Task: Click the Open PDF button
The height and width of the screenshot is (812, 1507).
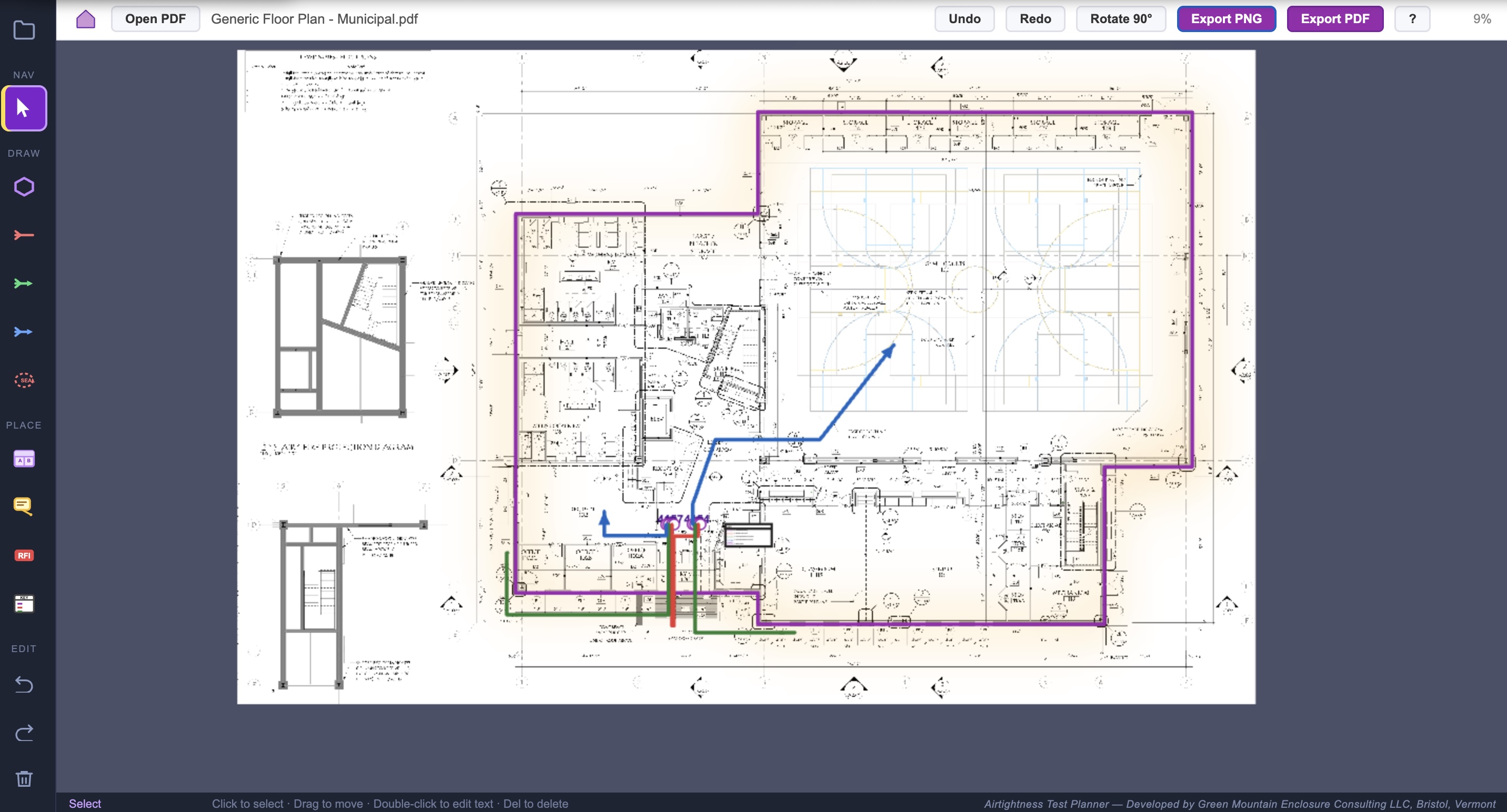Action: [155, 18]
